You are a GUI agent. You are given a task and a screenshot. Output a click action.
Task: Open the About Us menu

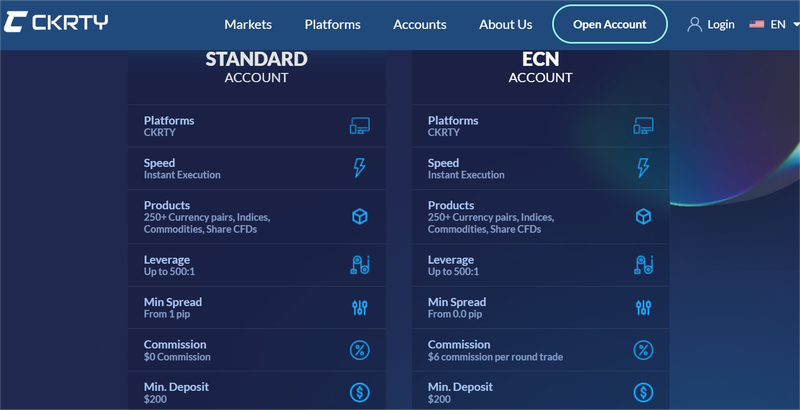(x=506, y=24)
